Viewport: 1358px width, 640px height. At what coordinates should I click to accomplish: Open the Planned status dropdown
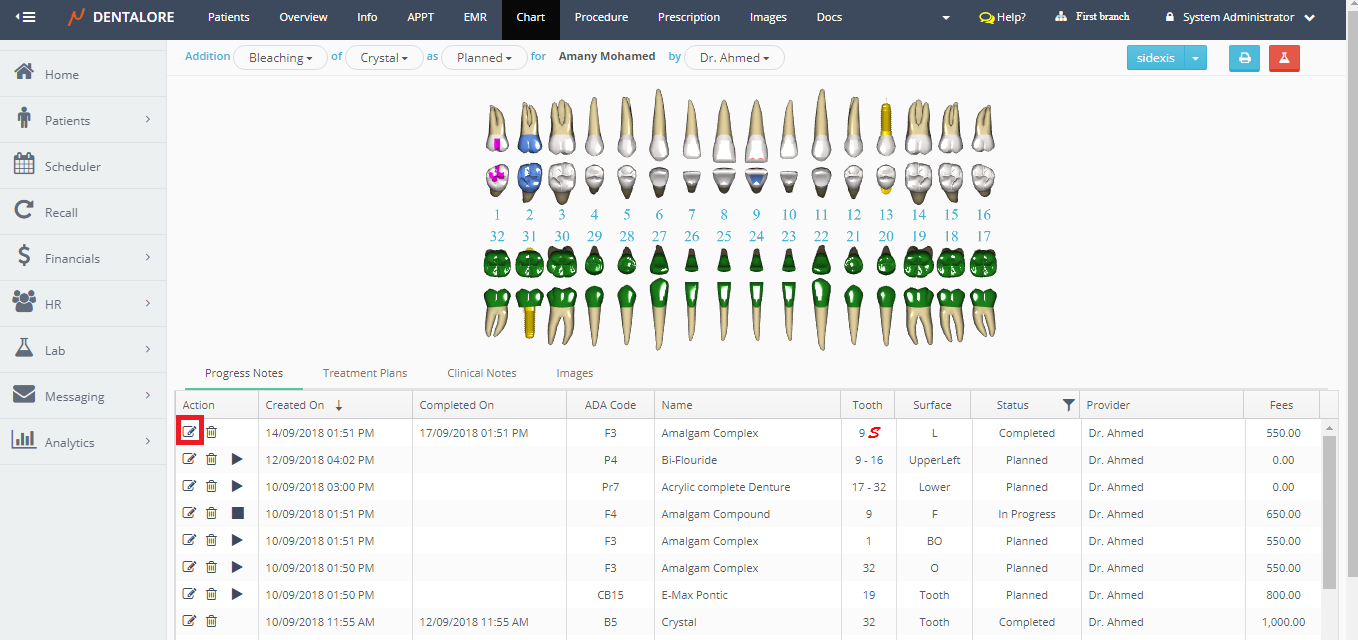pos(484,58)
